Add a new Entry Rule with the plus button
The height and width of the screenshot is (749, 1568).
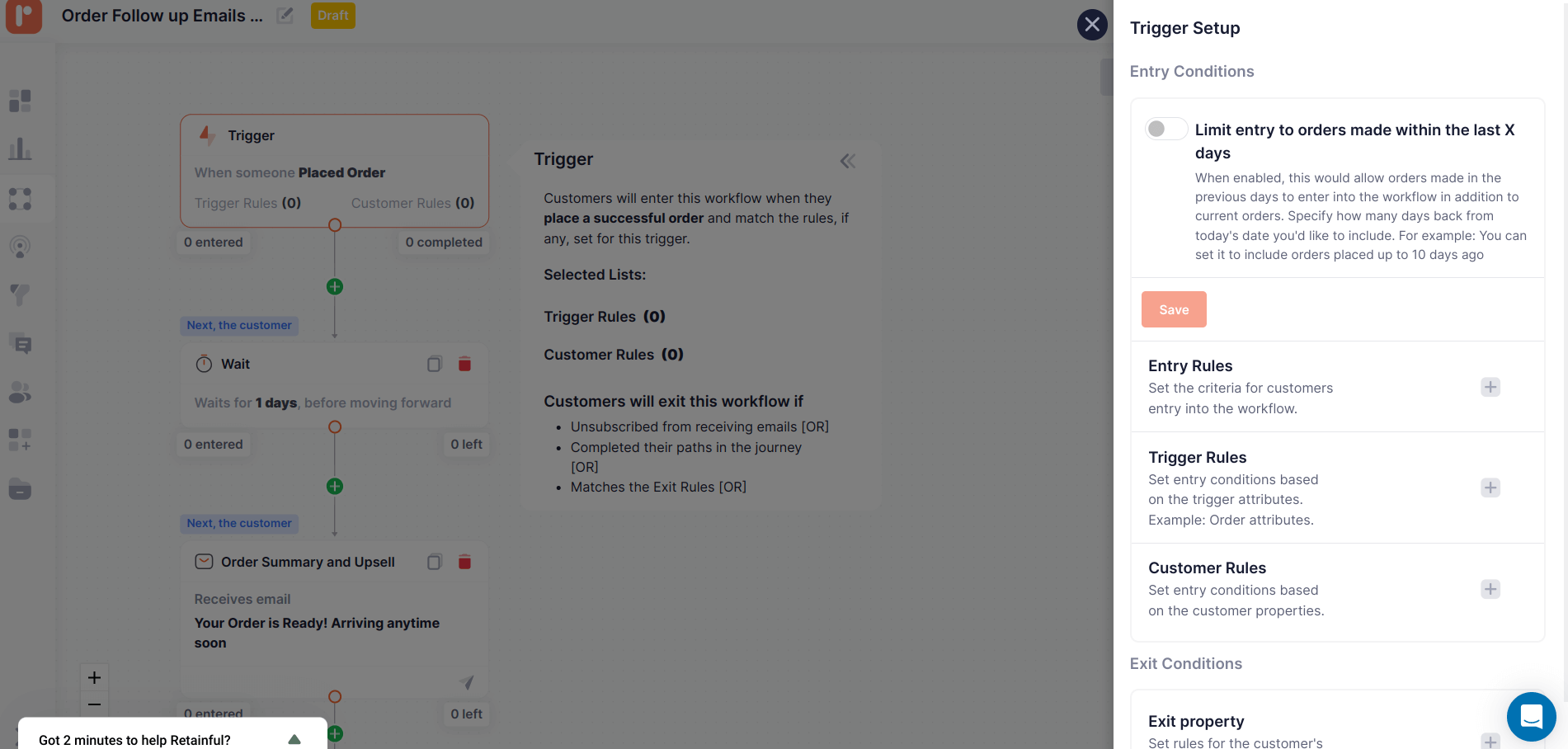point(1490,387)
